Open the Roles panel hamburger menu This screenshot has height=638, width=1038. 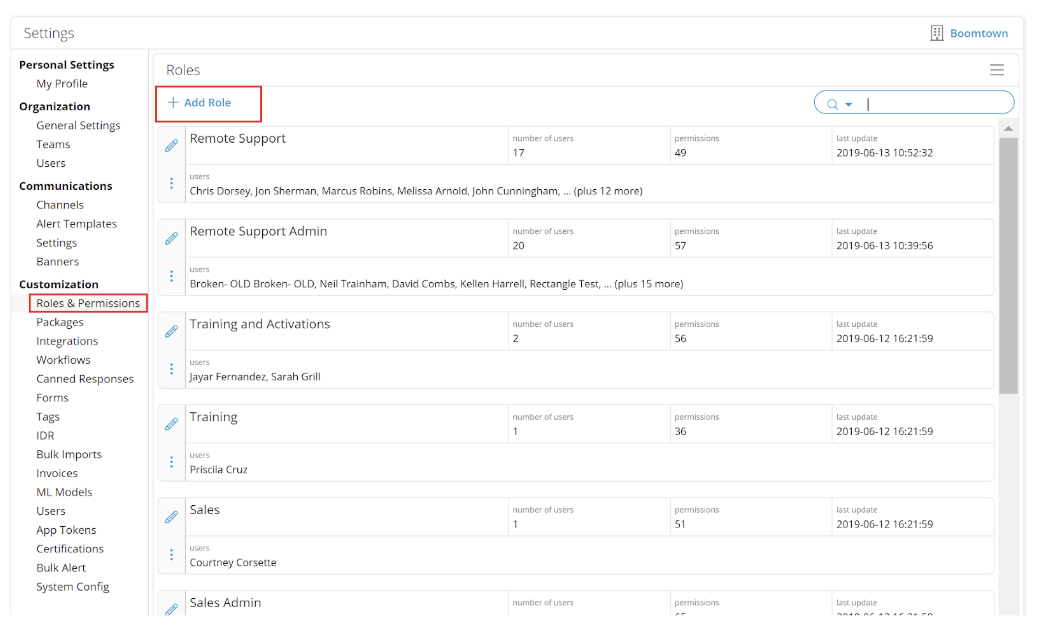point(997,69)
